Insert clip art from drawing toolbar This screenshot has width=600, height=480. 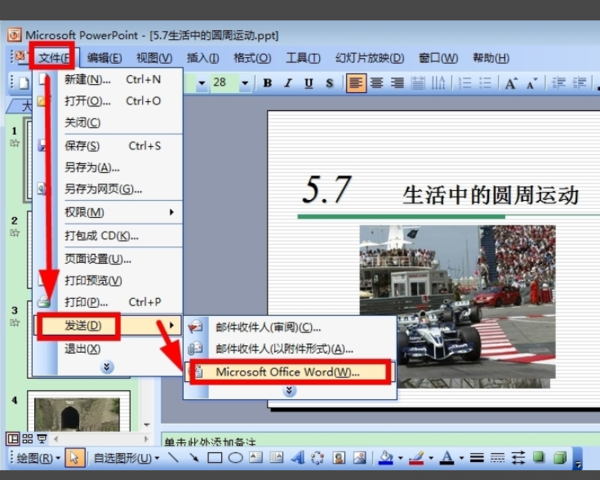pyautogui.click(x=339, y=458)
